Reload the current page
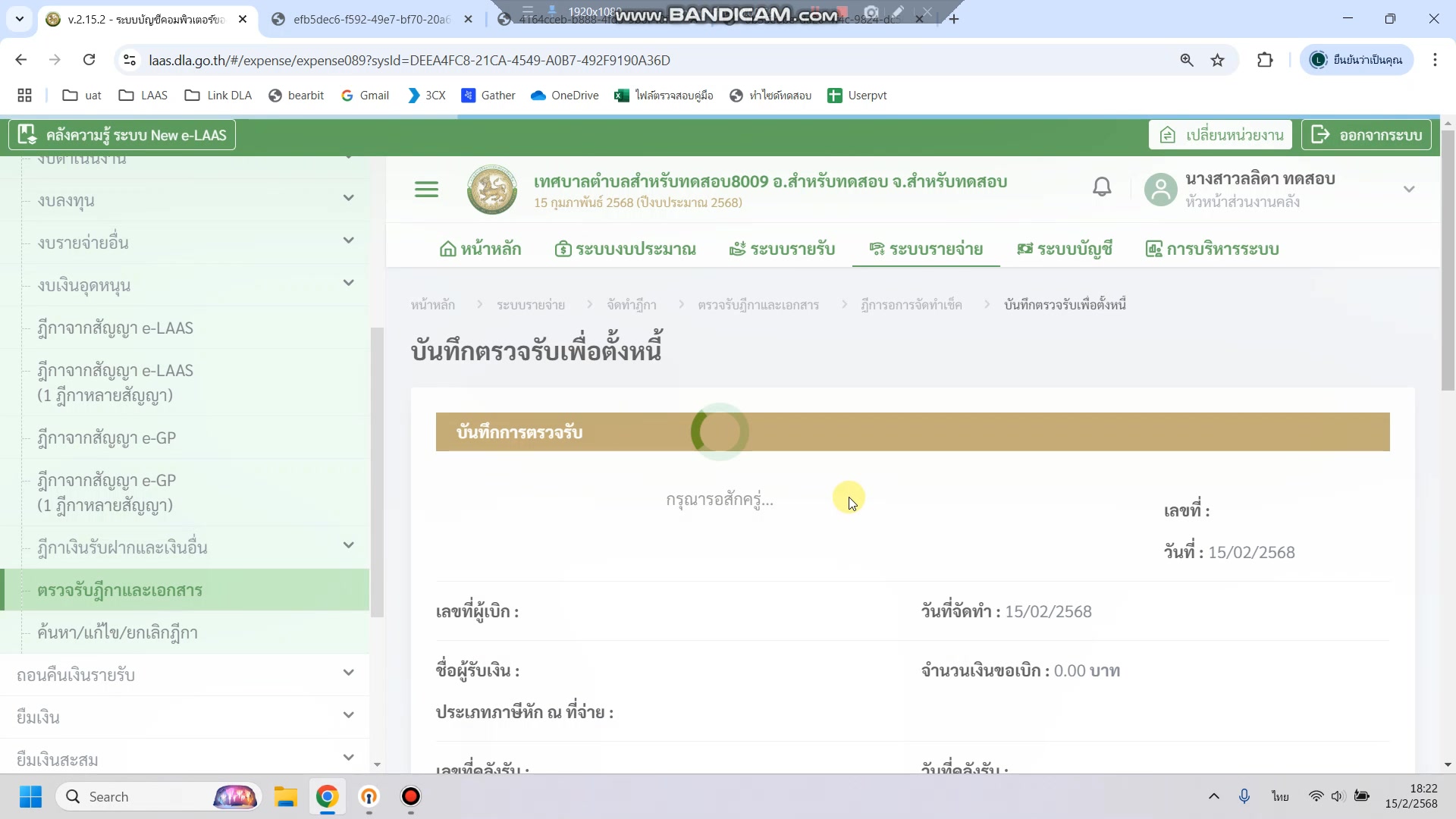1456x819 pixels. (x=89, y=60)
